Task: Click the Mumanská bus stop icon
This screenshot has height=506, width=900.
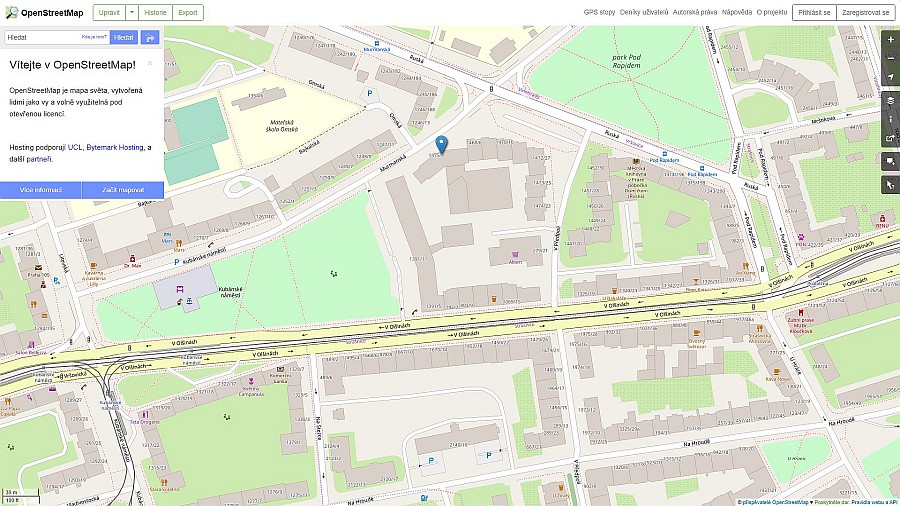Action: 377,43
